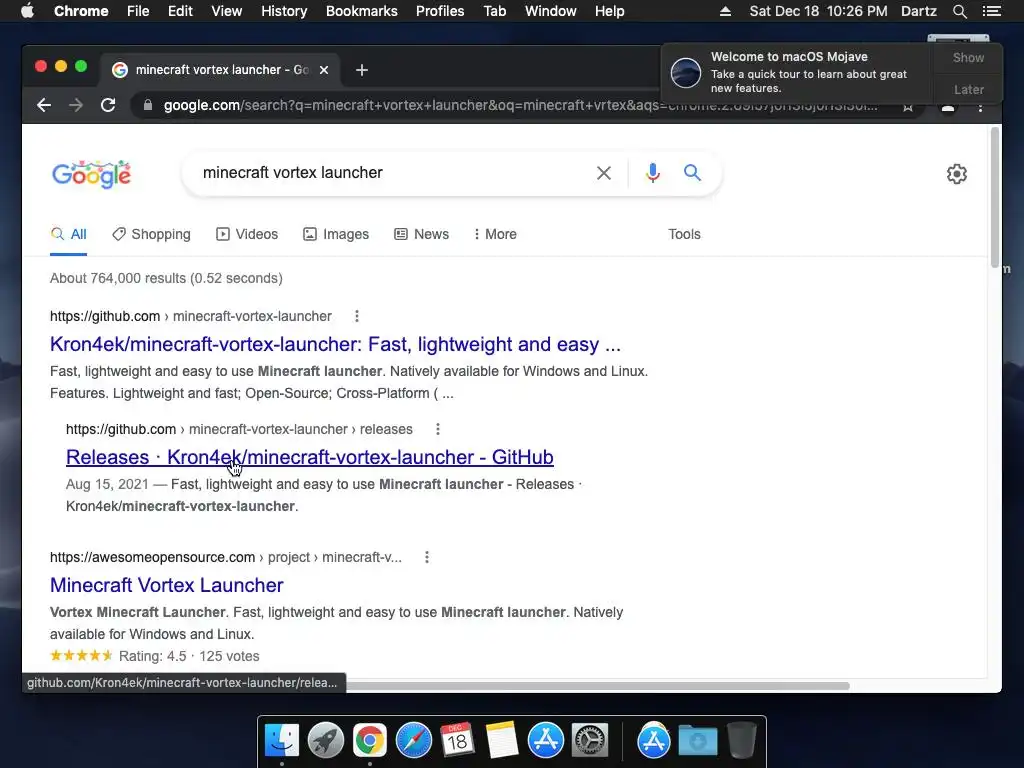Open the Chrome menu in menu bar
Screen dimensions: 1024x768
click(81, 11)
